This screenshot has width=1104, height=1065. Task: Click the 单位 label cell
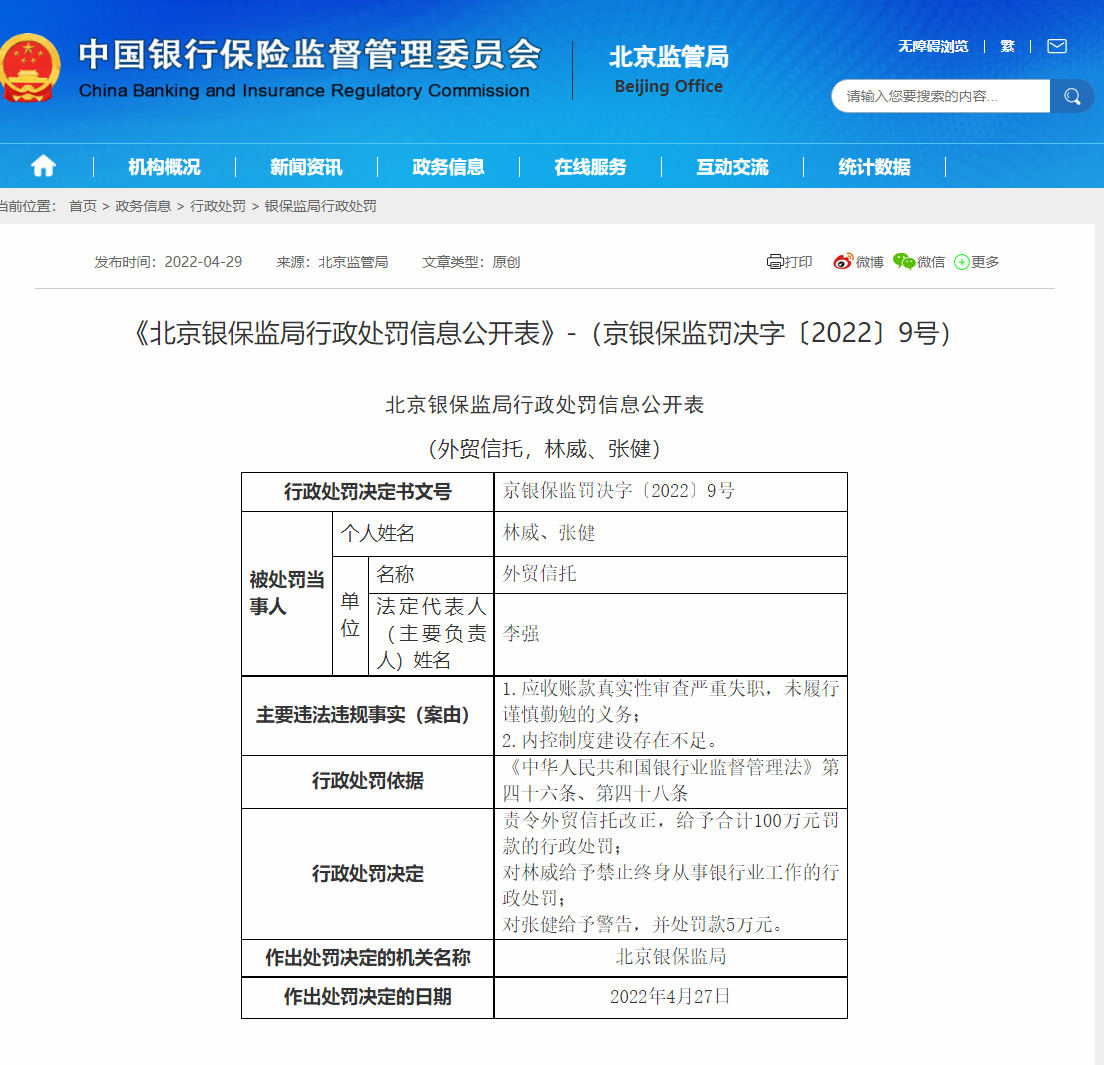(x=350, y=616)
